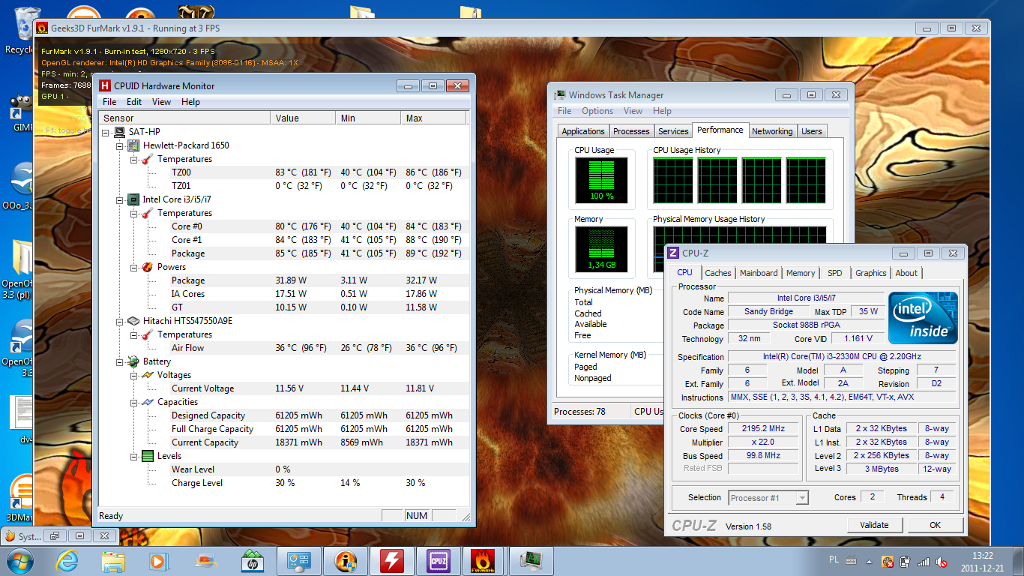This screenshot has width=1024, height=576.
Task: Switch to the Processes tab
Action: point(631,131)
